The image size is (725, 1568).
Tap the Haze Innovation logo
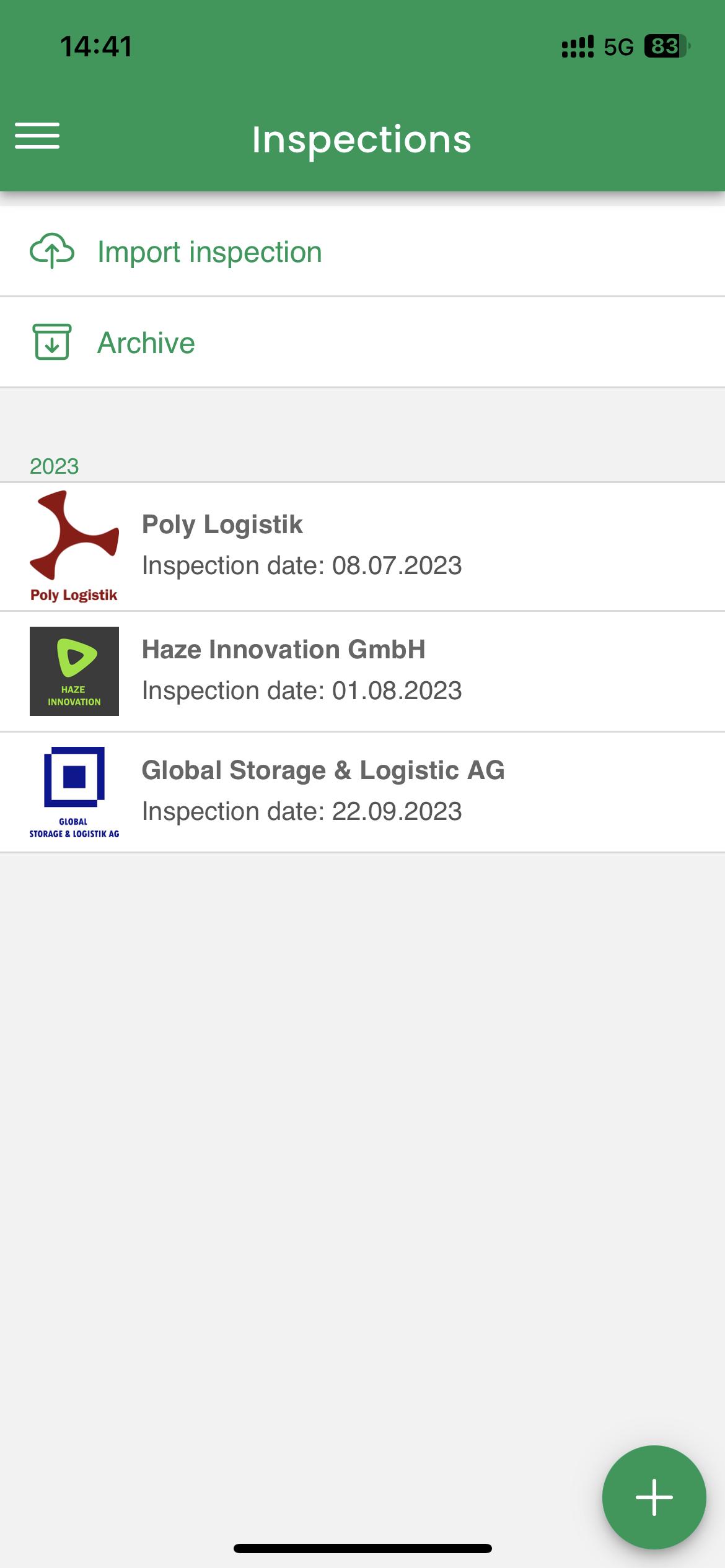[x=74, y=671]
